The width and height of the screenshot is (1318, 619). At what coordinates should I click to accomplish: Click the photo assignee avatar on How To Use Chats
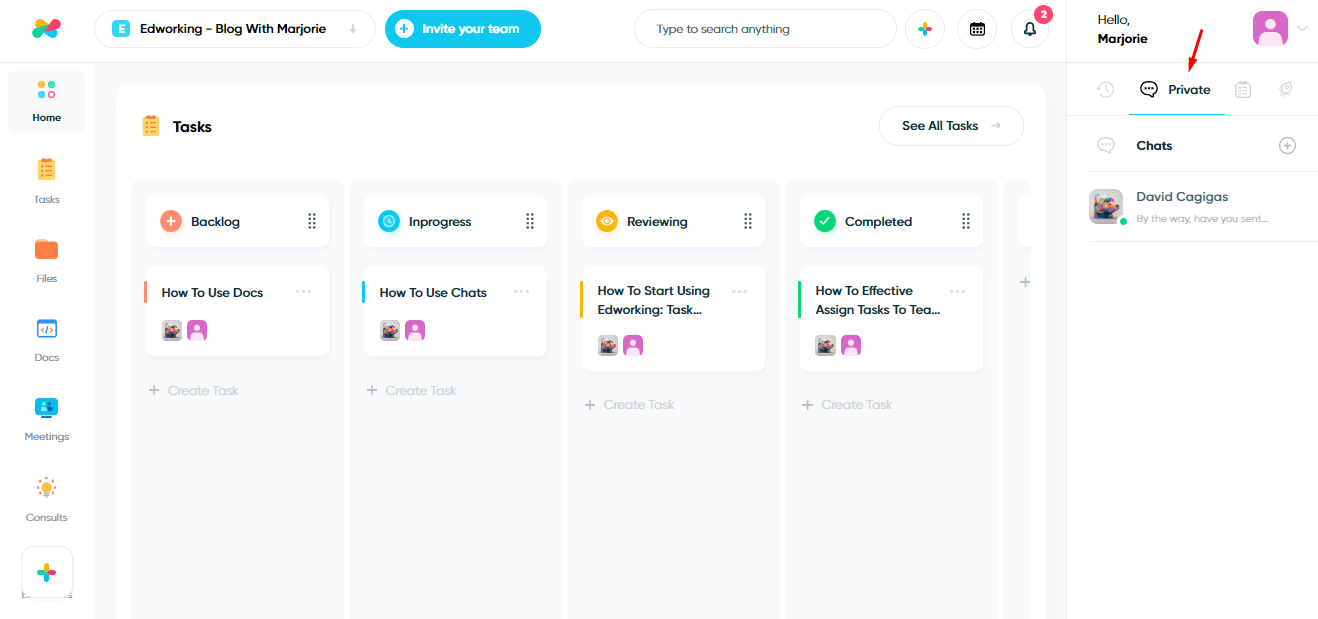click(390, 331)
